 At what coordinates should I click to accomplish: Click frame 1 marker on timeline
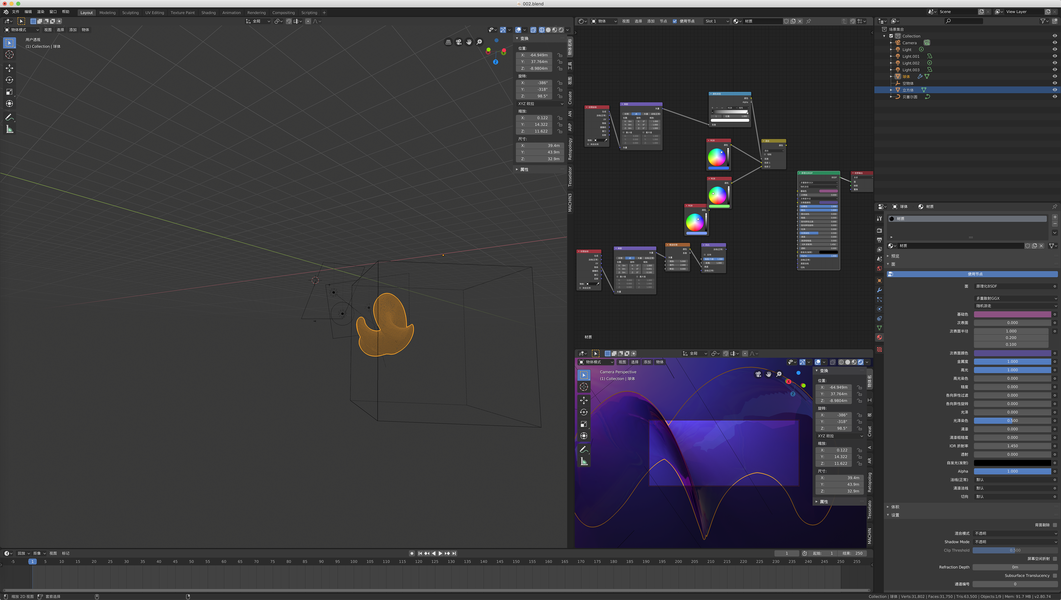click(32, 561)
